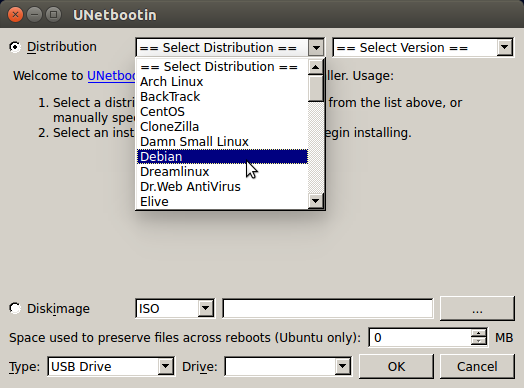Click the OK button
524x388 pixels.
tap(396, 367)
